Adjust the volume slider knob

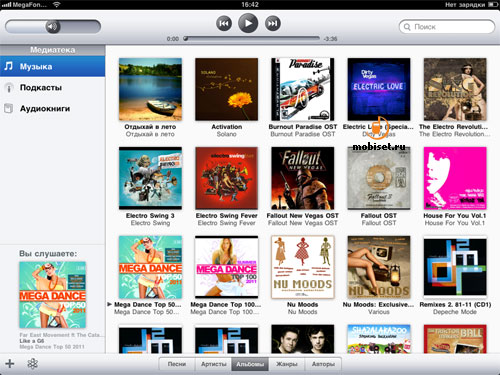click(53, 27)
